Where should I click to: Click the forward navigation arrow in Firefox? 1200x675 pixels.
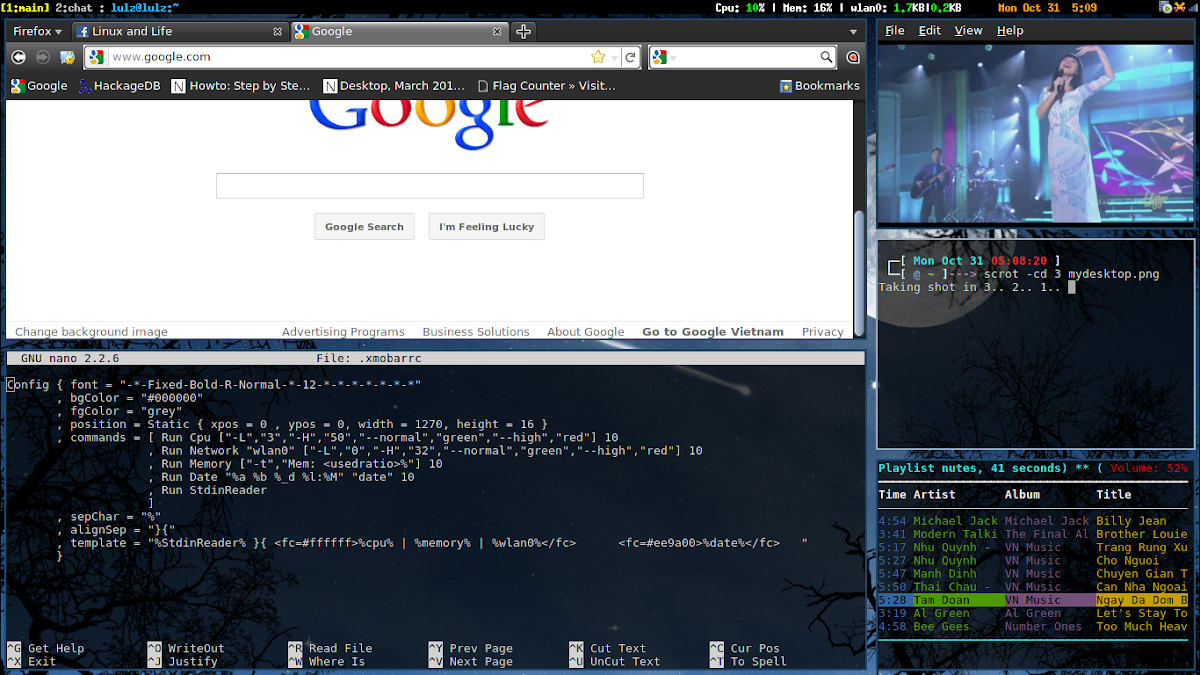(x=43, y=57)
